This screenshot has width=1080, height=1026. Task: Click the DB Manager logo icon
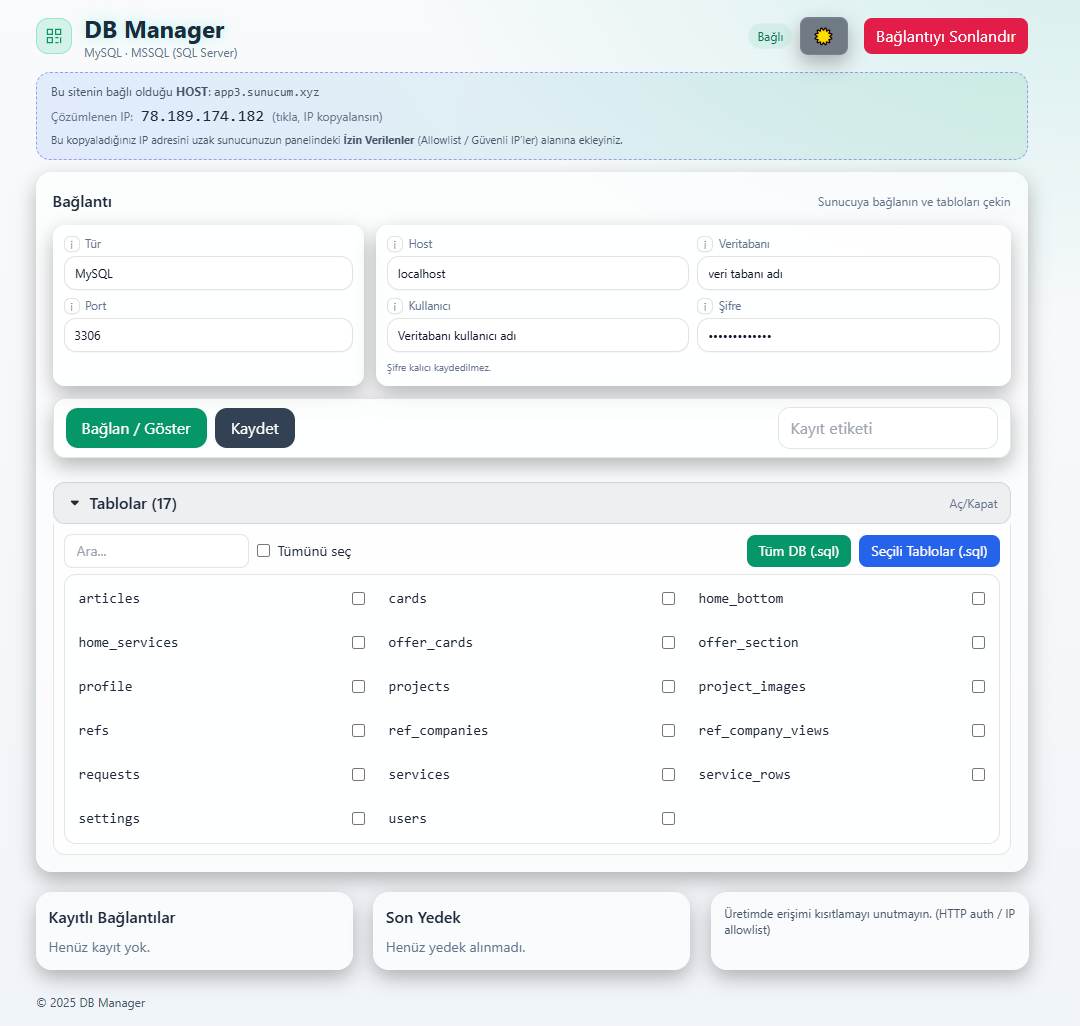click(54, 36)
